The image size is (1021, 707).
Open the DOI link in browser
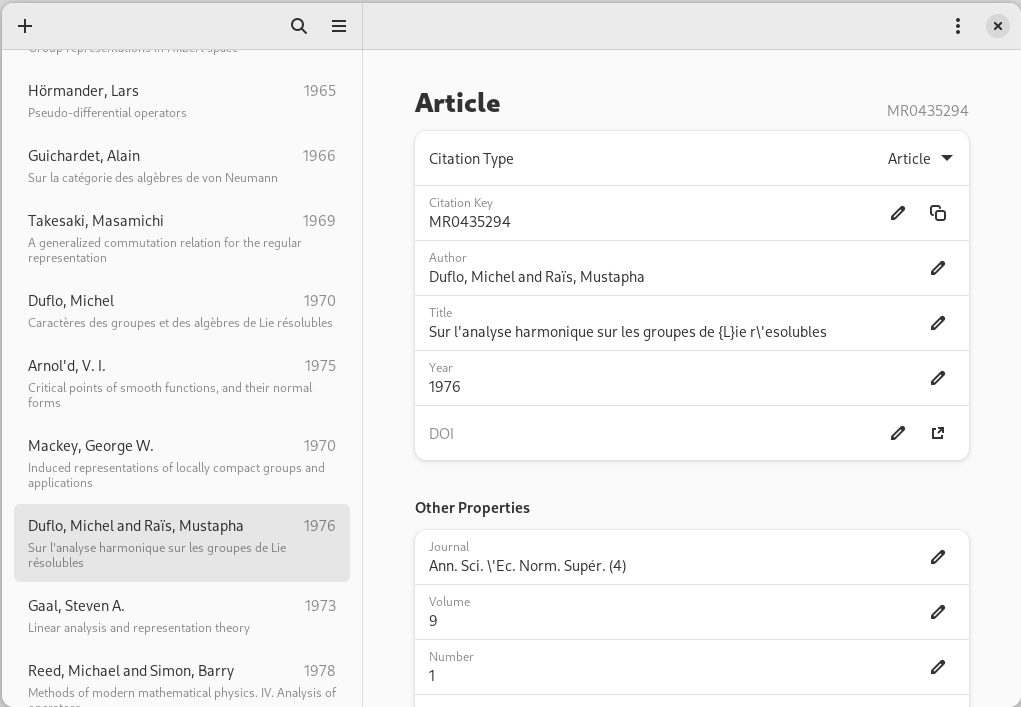(938, 433)
